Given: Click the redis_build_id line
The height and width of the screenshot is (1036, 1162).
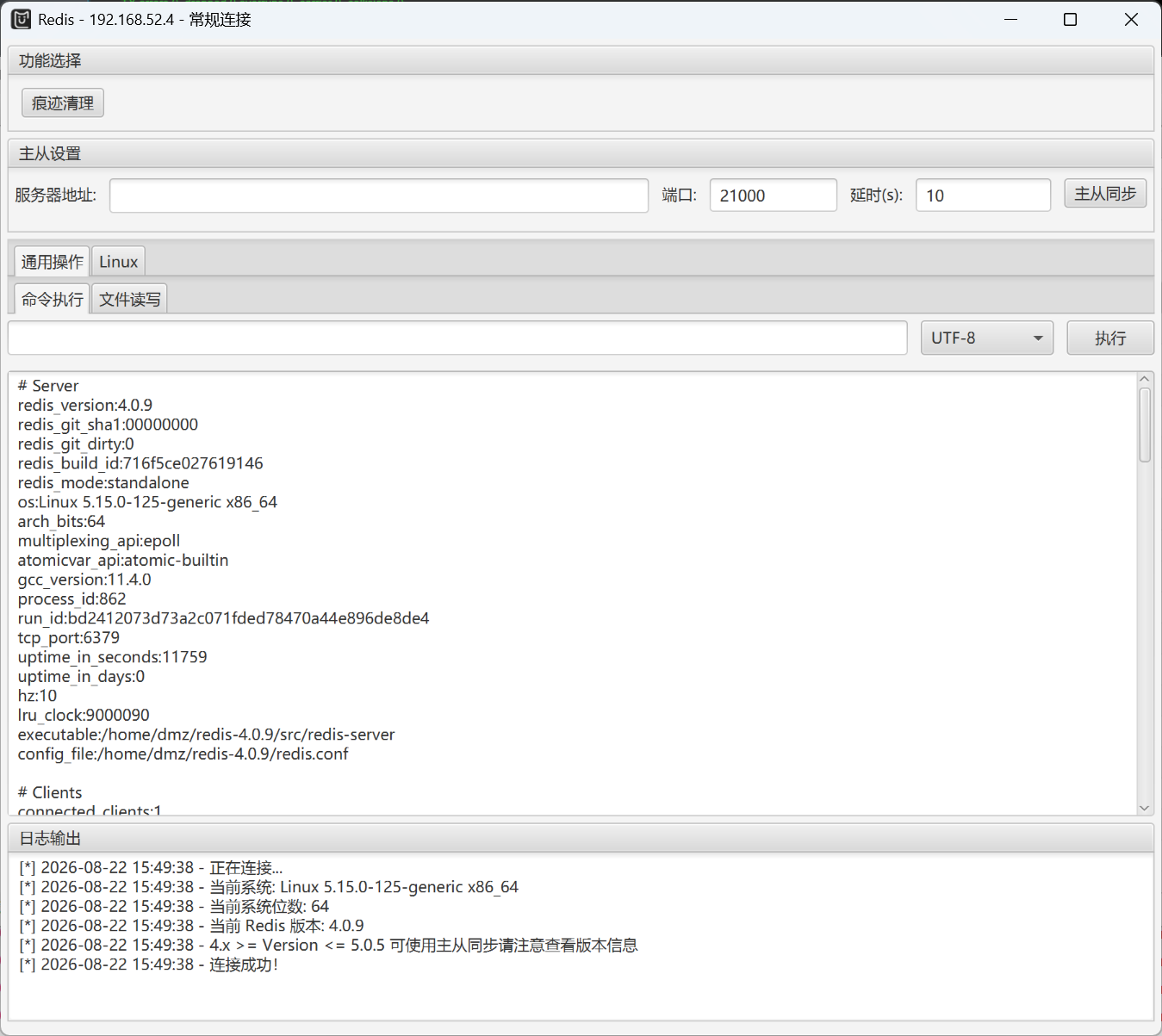Looking at the screenshot, I should click(140, 463).
